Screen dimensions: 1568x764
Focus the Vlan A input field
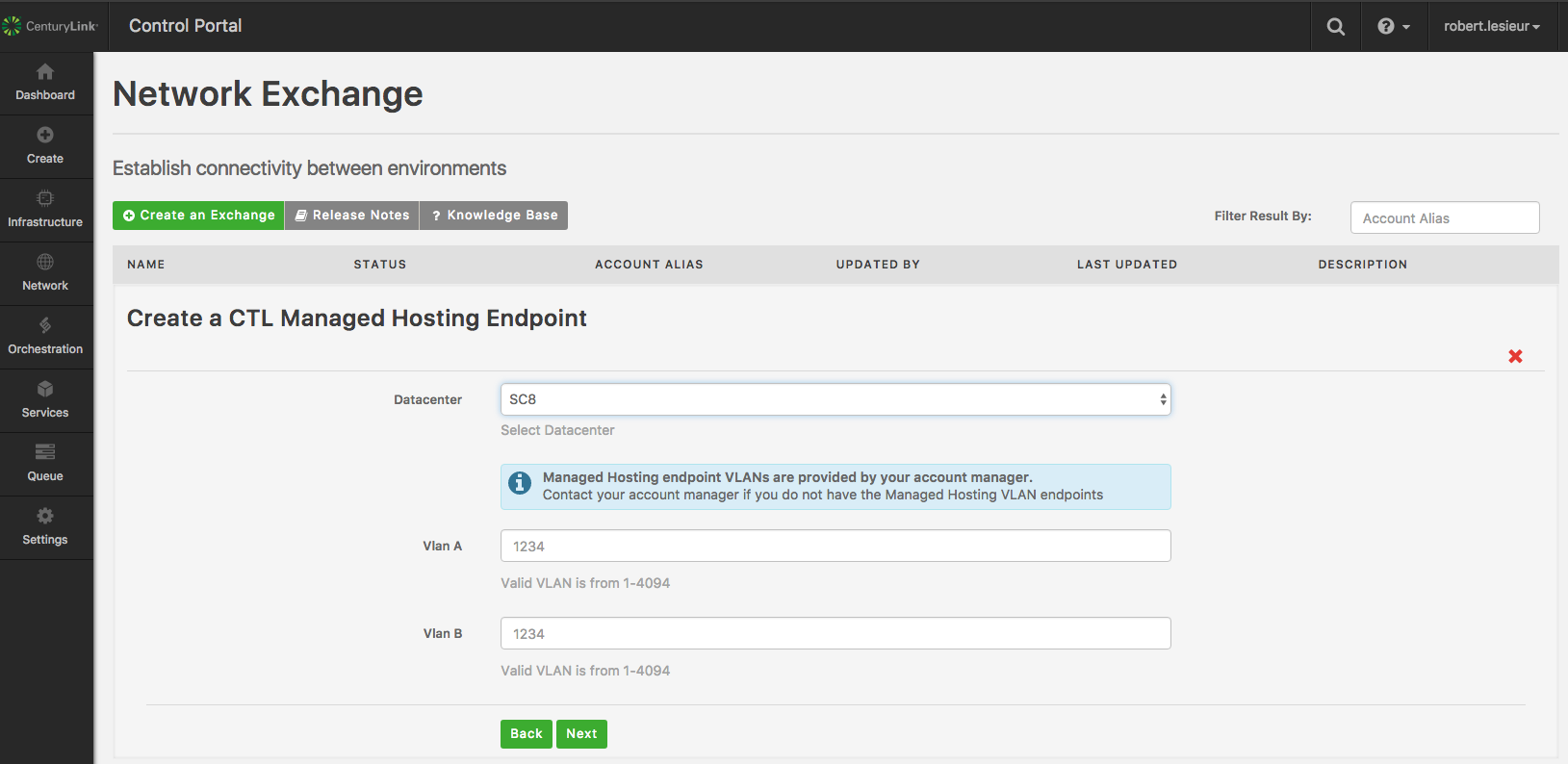point(835,546)
